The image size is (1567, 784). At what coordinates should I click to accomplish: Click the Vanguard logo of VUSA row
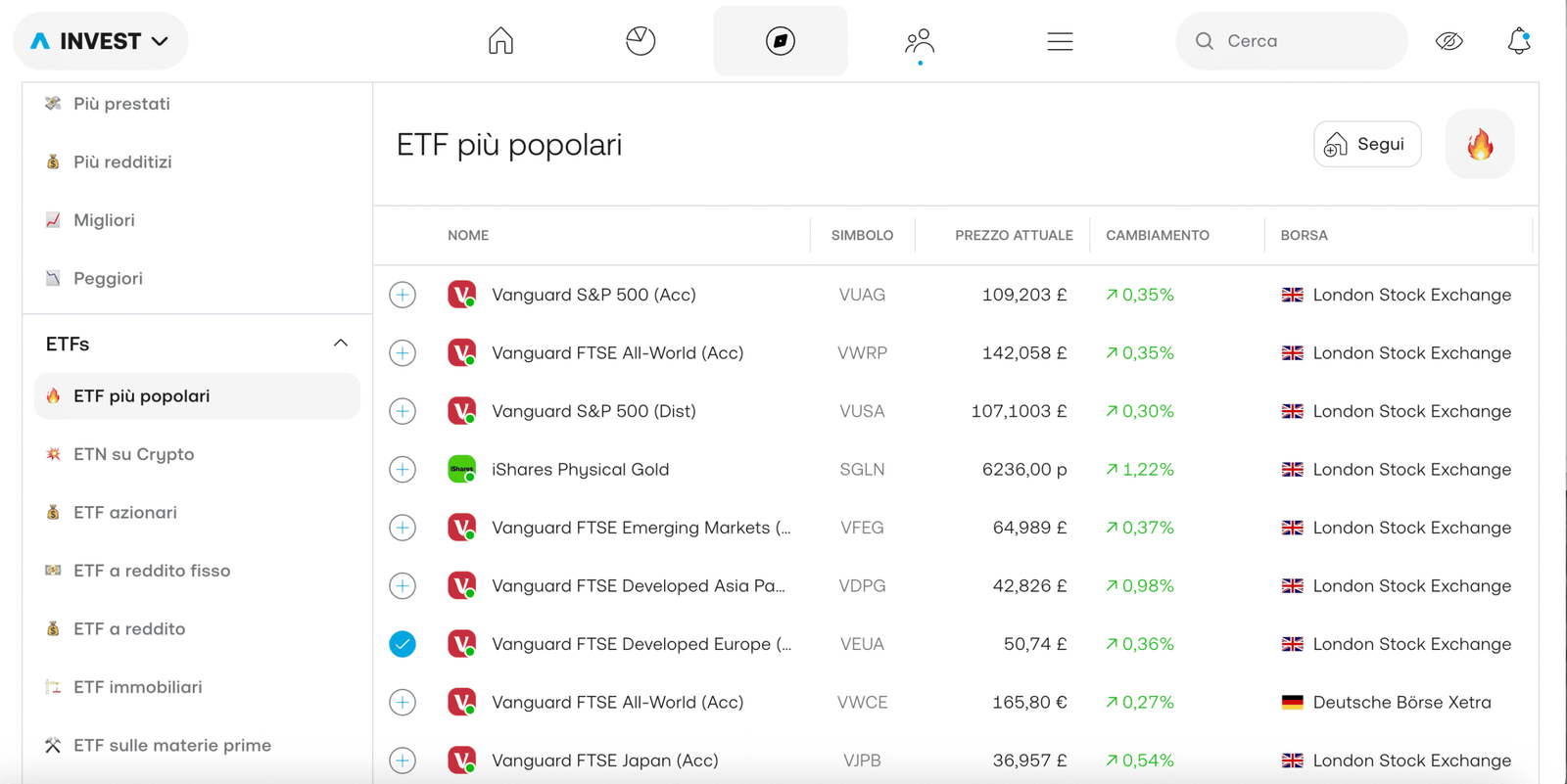point(461,411)
